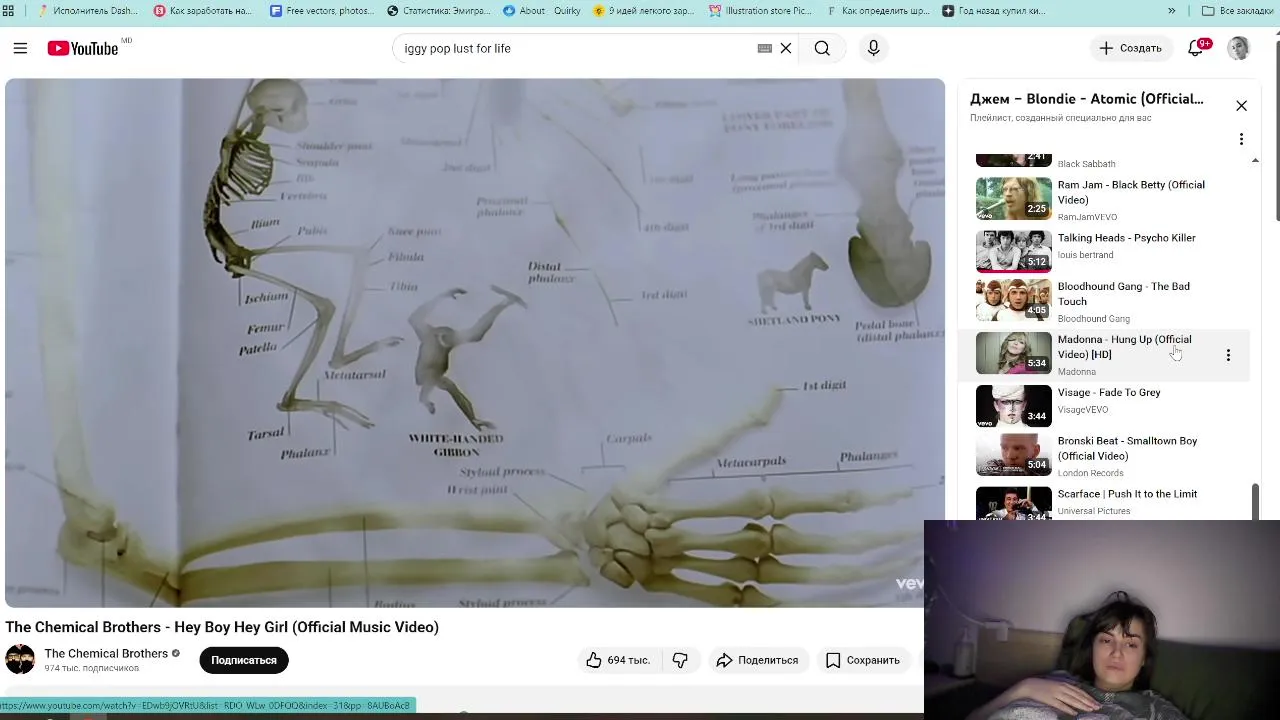Open the Free vectors, photos... bookmark
This screenshot has width=1280, height=720.
[x=322, y=11]
